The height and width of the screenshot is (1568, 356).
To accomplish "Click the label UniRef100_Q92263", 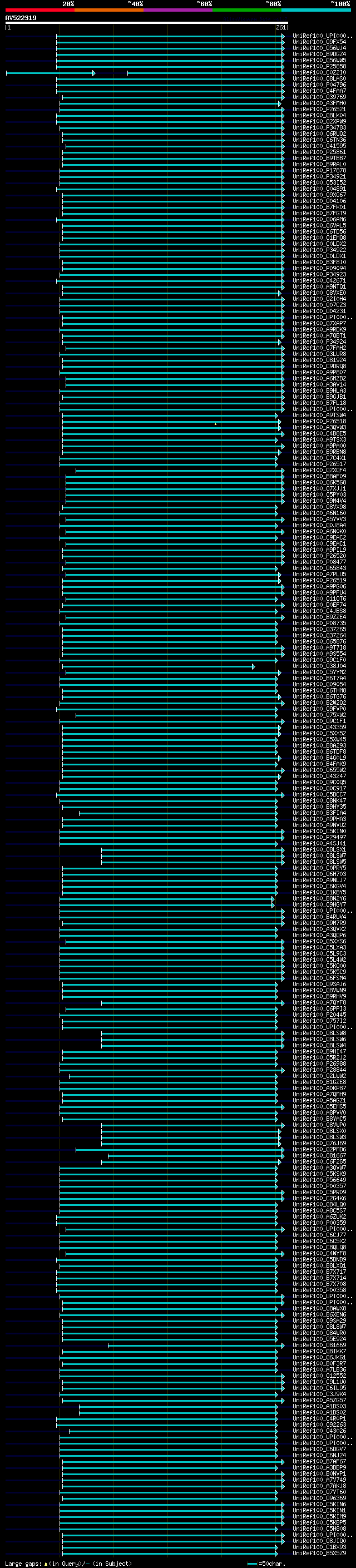I will [x=319, y=1424].
